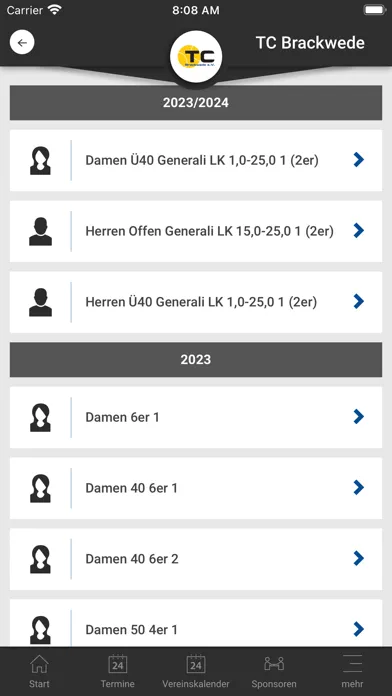This screenshot has width=392, height=696.
Task: Tap the female avatar beside Damen 6er 1
Action: [x=40, y=417]
